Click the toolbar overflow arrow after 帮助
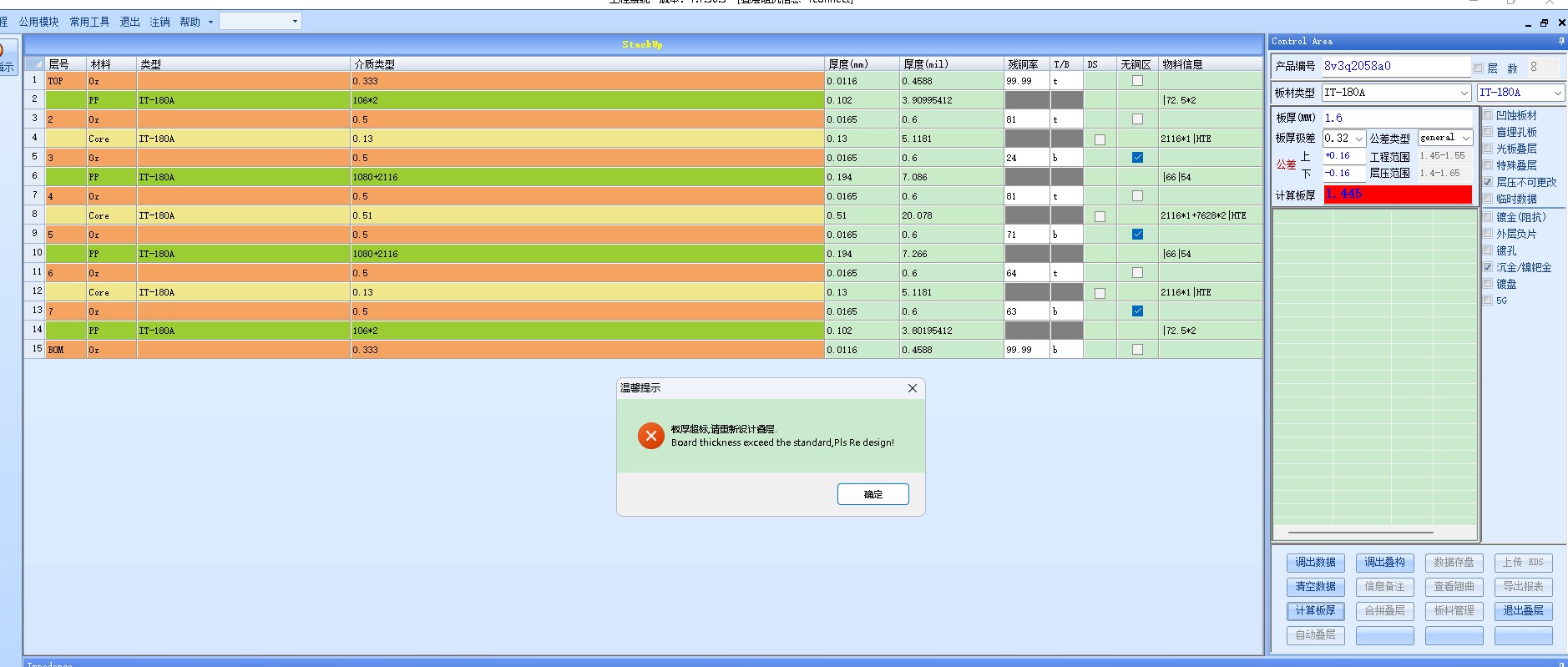Image resolution: width=1568 pixels, height=667 pixels. (210, 23)
